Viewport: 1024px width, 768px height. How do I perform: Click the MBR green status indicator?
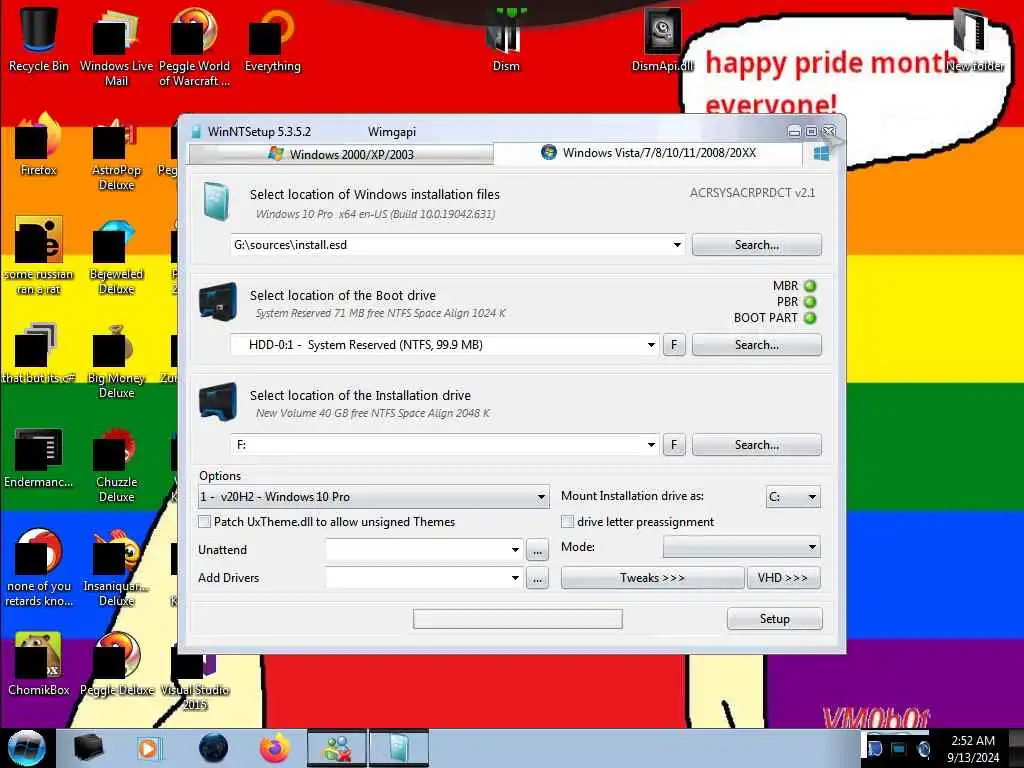click(x=810, y=286)
